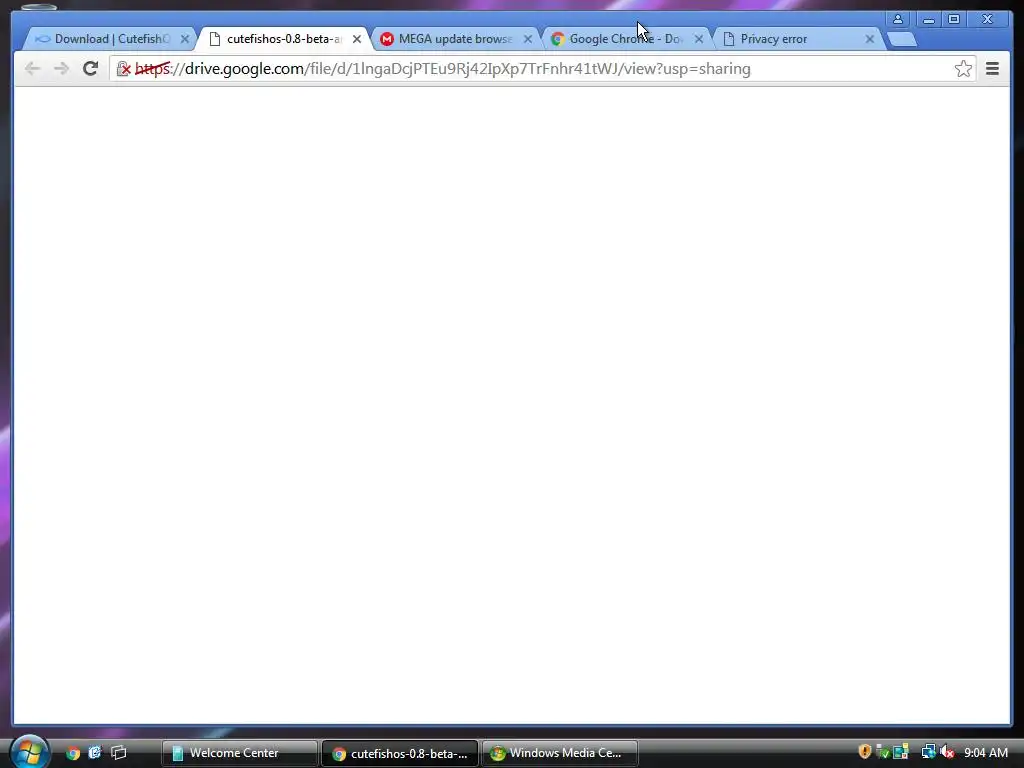
Task: Open the broken HTTPS security info icon
Action: (x=123, y=69)
